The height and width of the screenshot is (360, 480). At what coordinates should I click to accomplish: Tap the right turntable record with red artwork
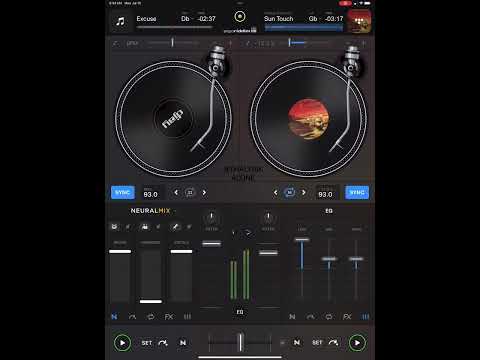[x=308, y=119]
